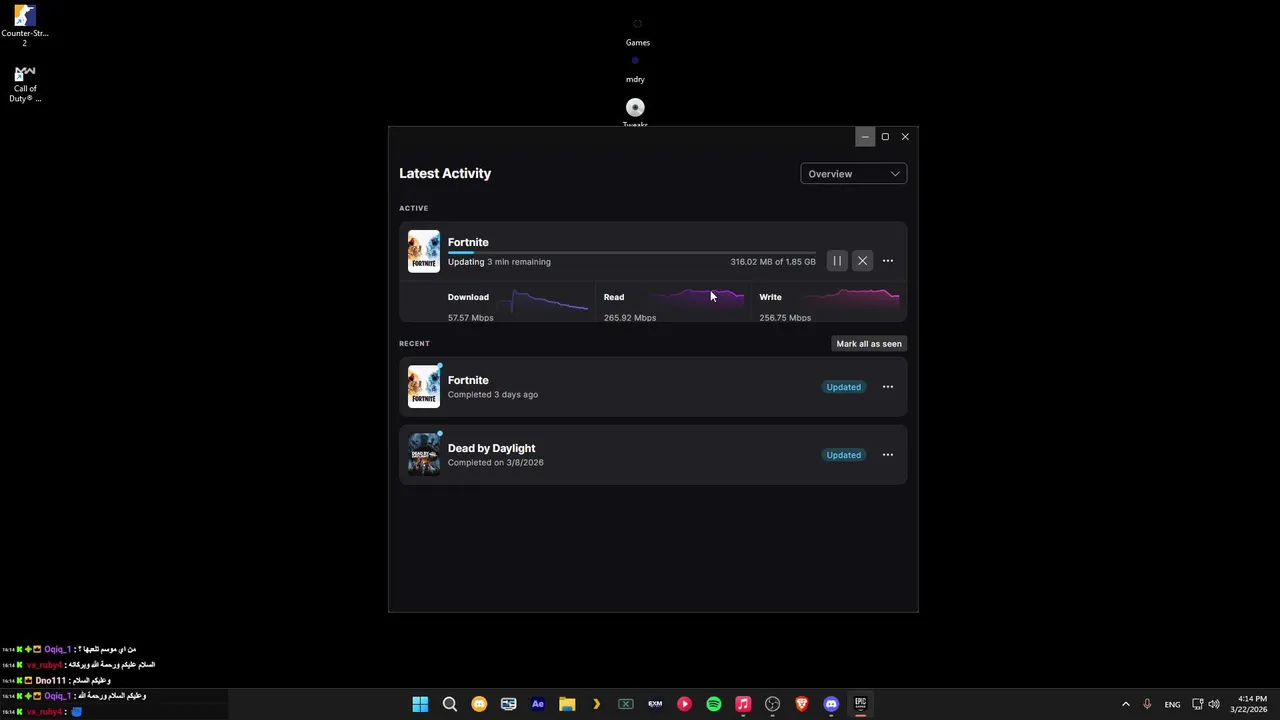Pause the Fortnite update
Screen dimensions: 1280x720
[x=837, y=261]
